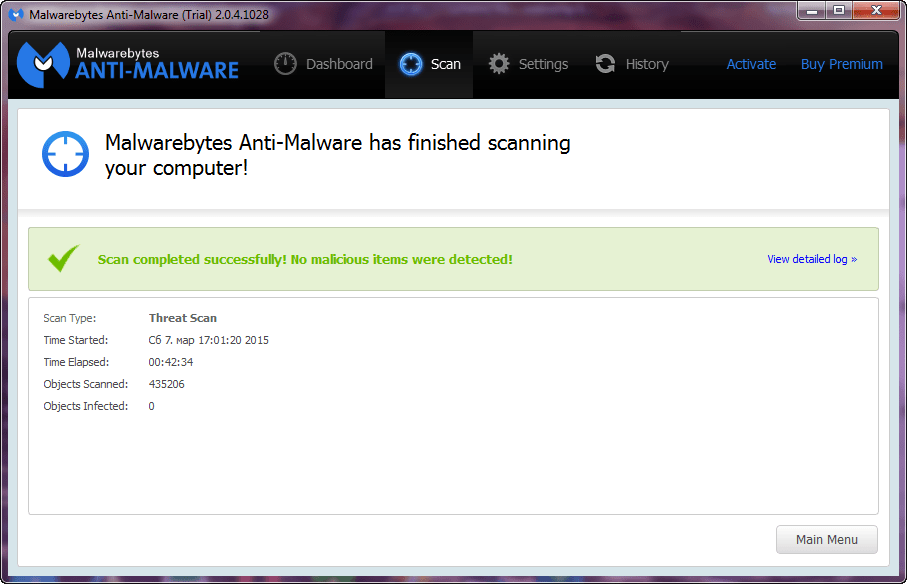Image resolution: width=907 pixels, height=584 pixels.
Task: Switch to the Scan tab
Action: [429, 64]
